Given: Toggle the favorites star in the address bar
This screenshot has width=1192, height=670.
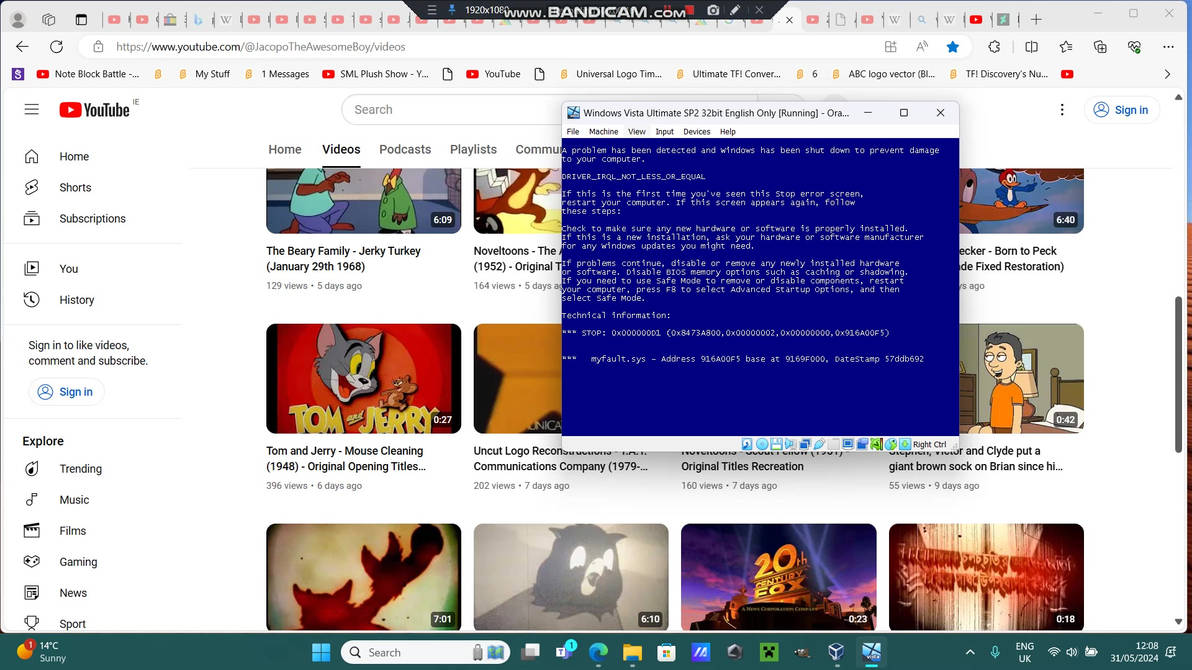Looking at the screenshot, I should 952,46.
